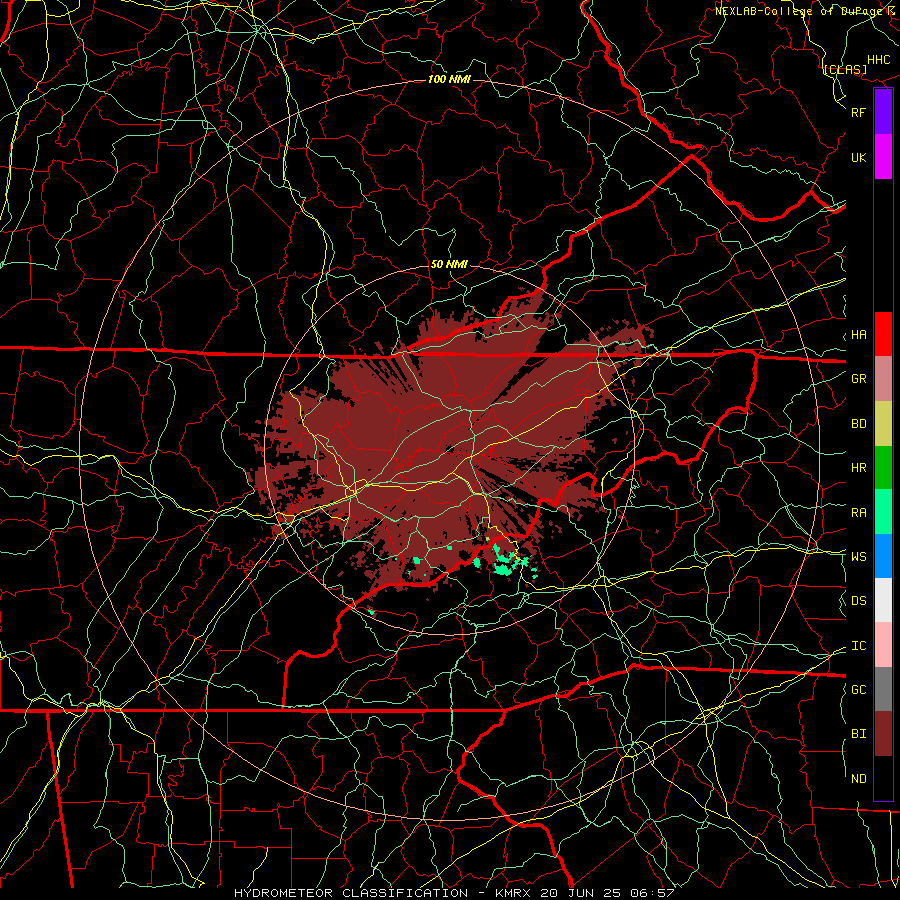
Task: Click the IC light-pink legend swatch
Action: 883,645
